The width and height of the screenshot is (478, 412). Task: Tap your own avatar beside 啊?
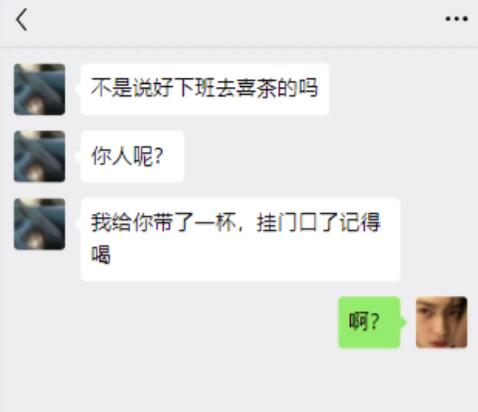pos(442,322)
